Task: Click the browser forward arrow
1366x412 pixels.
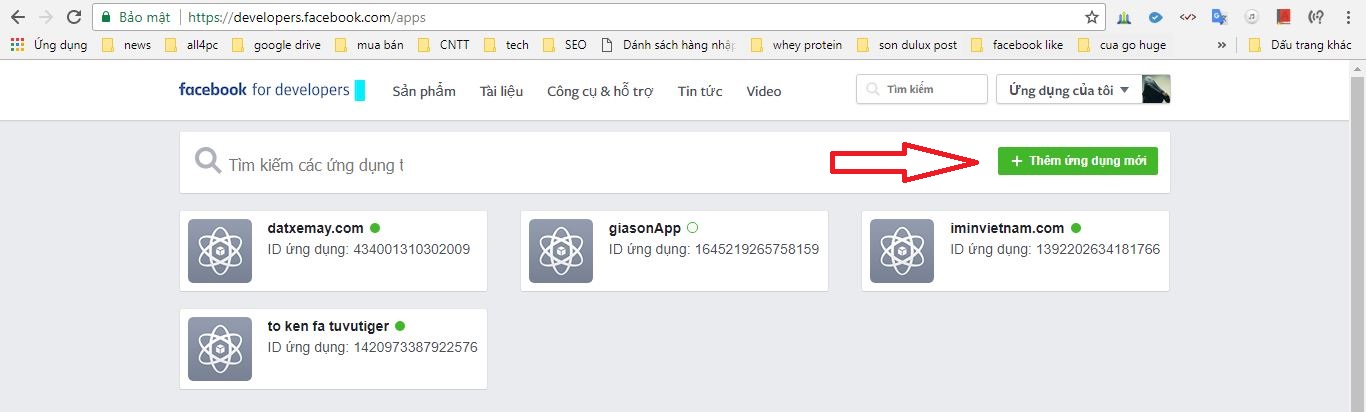Action: click(x=46, y=17)
